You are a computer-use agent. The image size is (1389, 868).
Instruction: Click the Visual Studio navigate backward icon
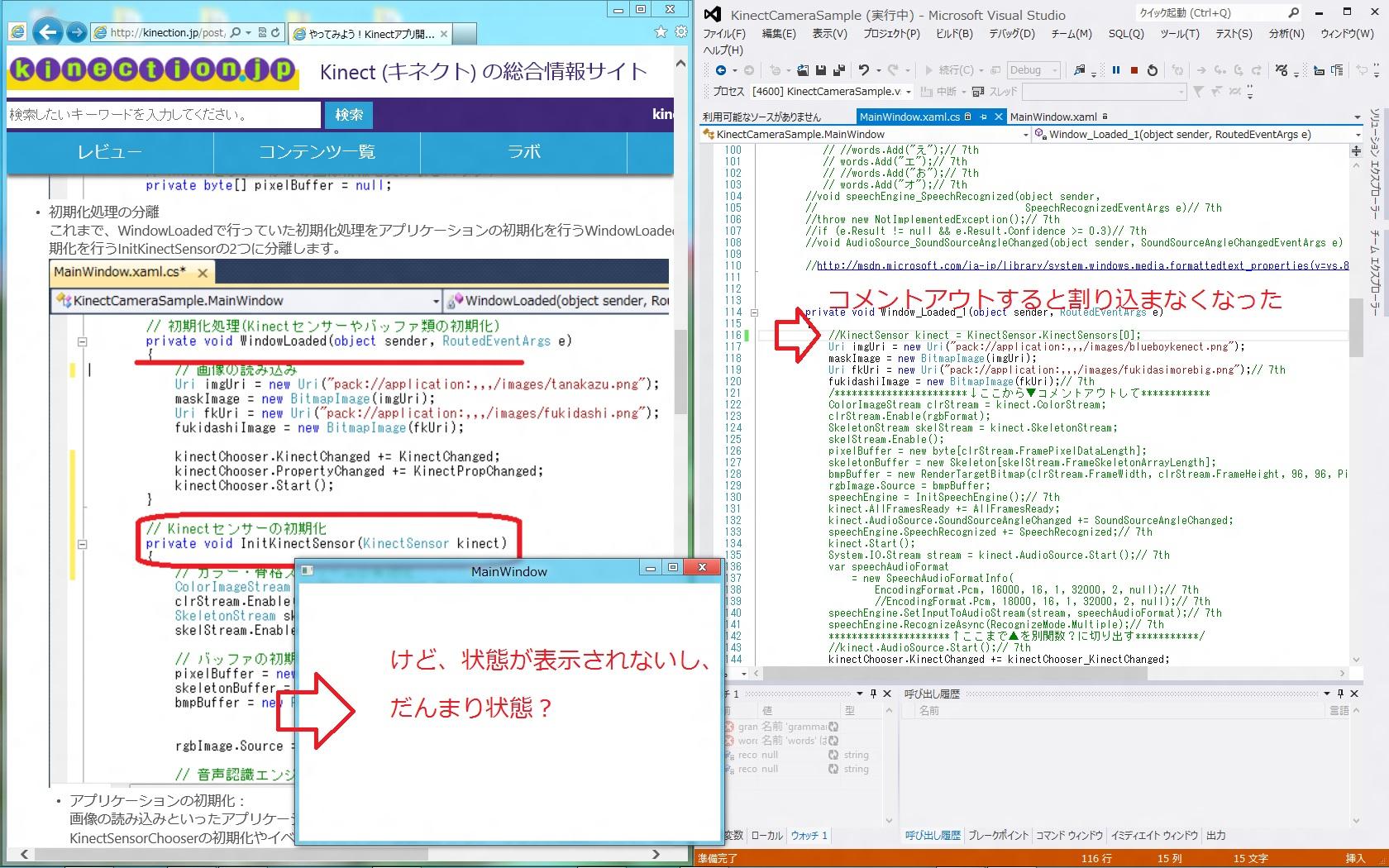coord(721,70)
